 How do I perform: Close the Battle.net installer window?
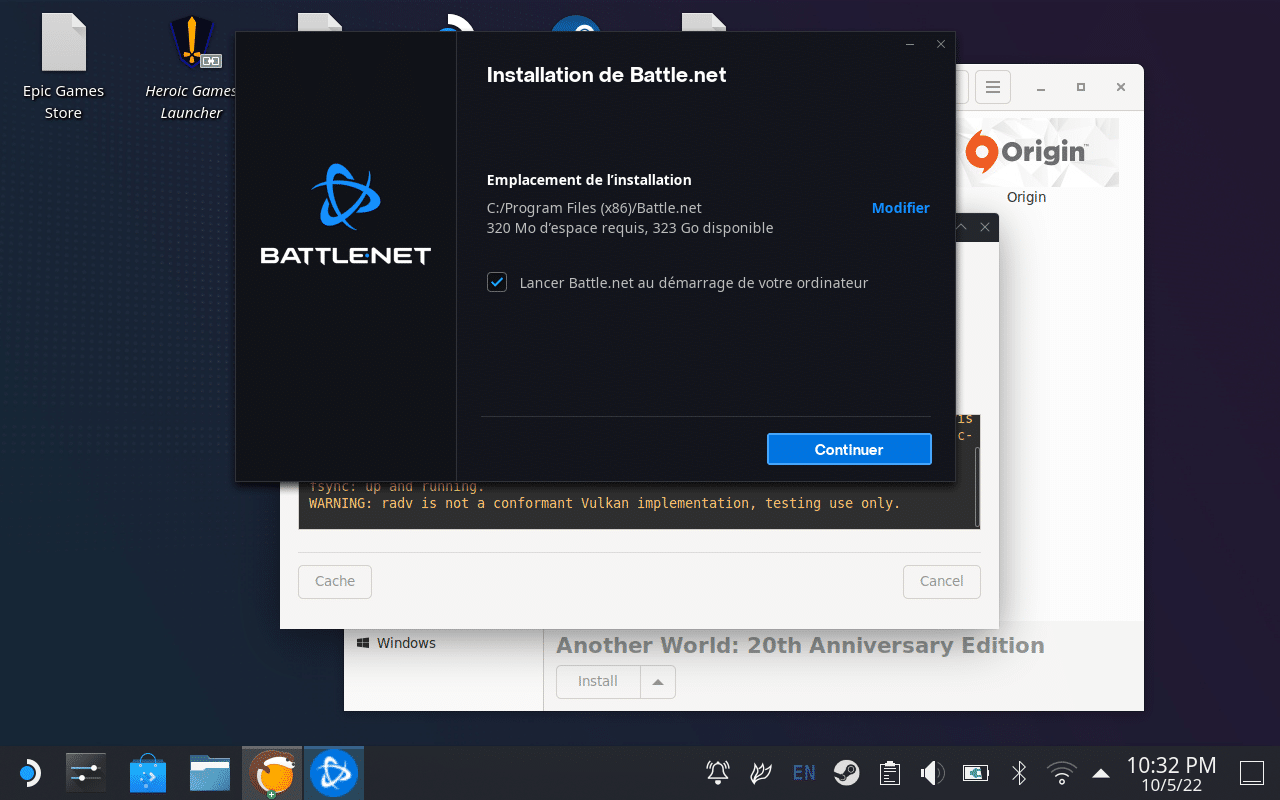[941, 44]
